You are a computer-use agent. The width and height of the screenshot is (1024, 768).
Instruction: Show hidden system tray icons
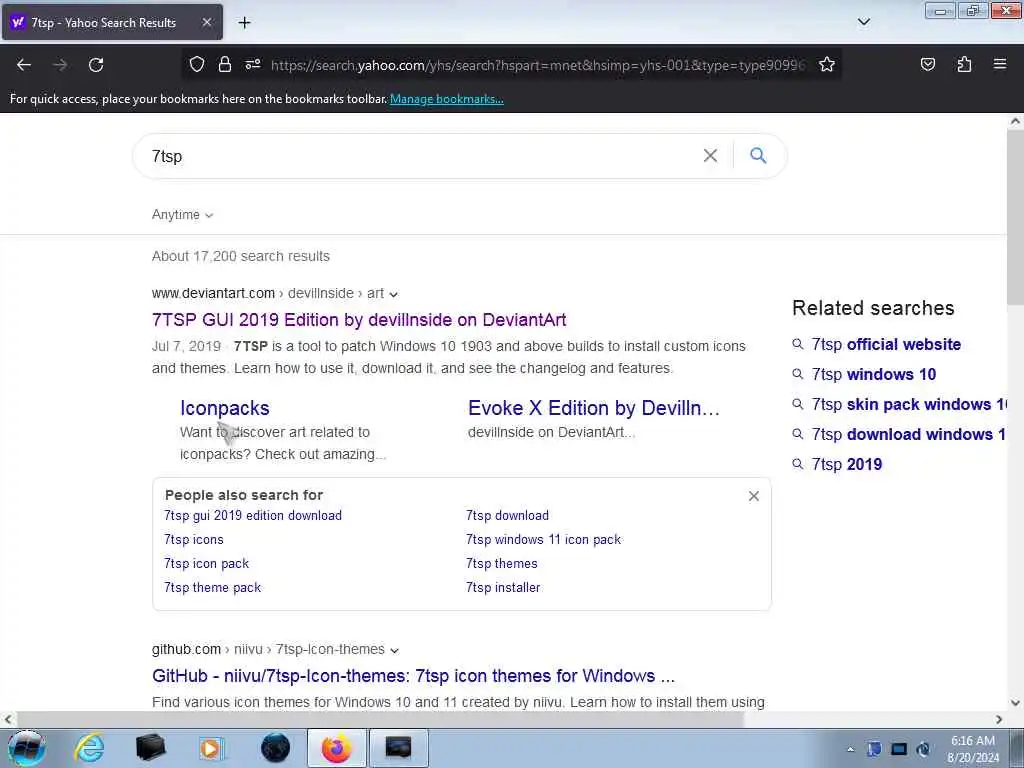coord(850,749)
